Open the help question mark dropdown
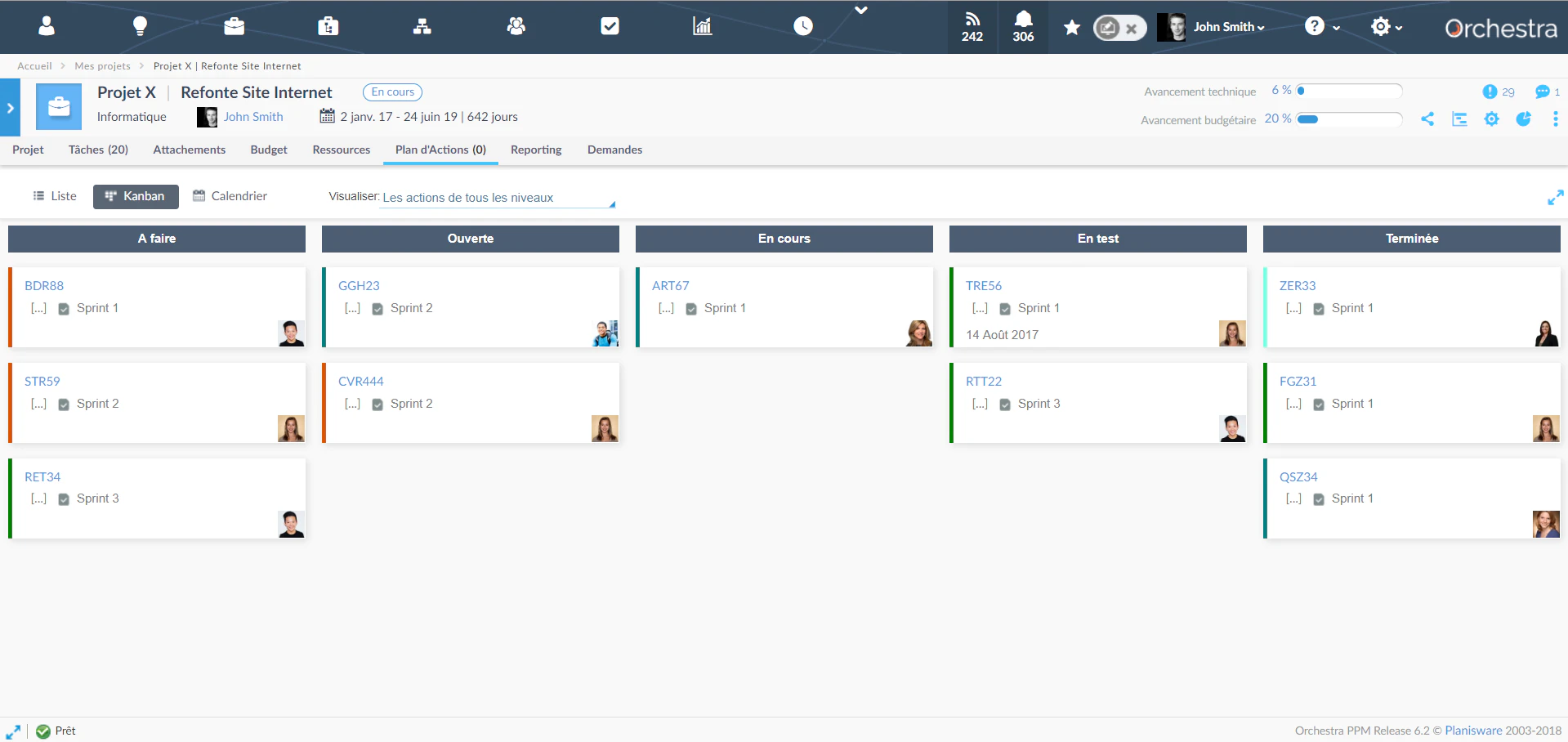 tap(1322, 27)
